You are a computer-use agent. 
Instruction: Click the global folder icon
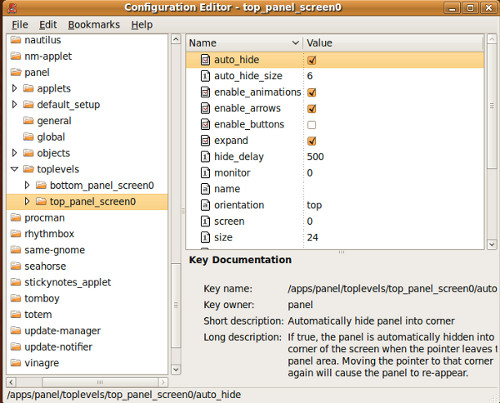(x=29, y=137)
